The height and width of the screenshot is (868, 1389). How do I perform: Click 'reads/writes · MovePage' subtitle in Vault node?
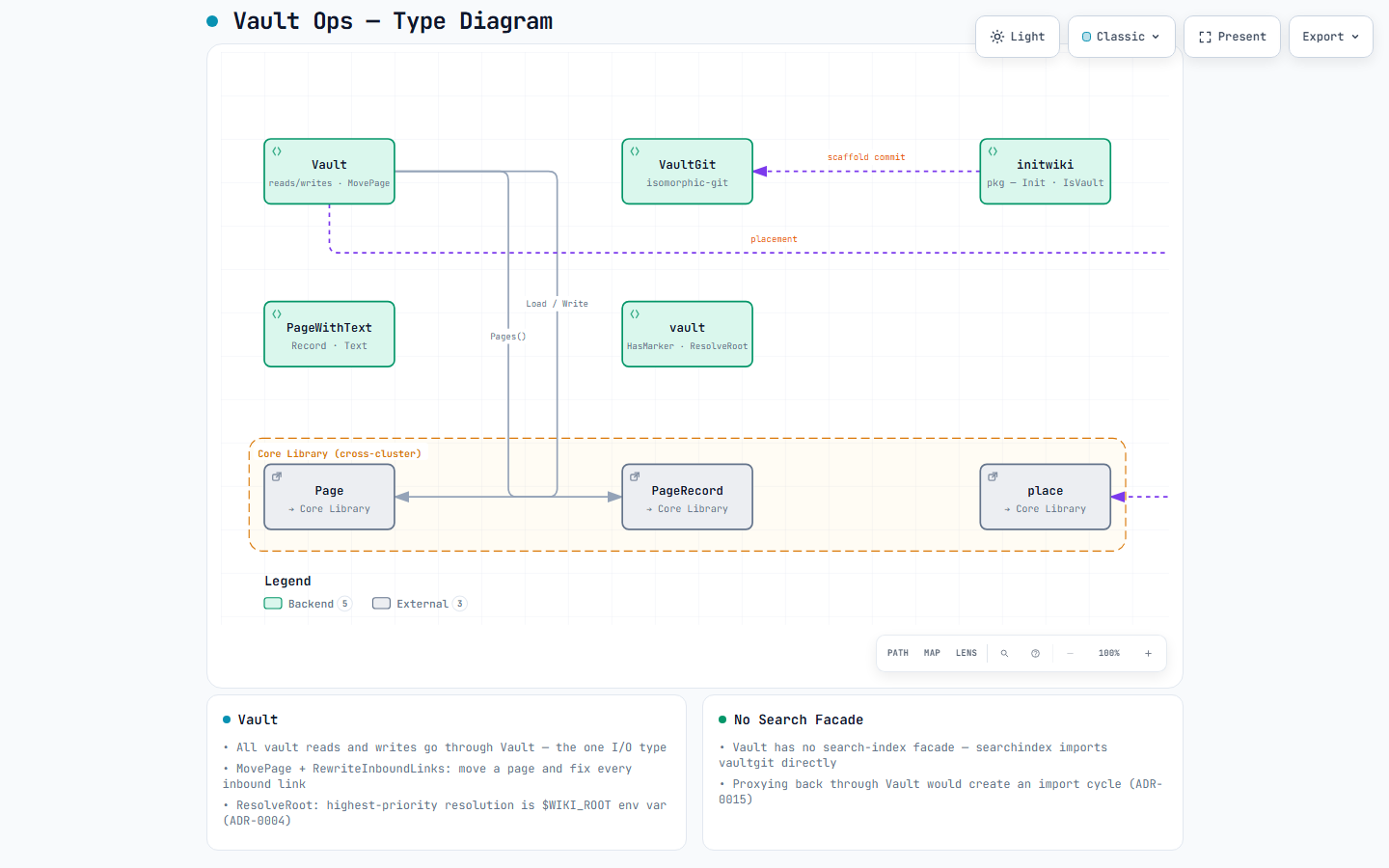coord(329,183)
